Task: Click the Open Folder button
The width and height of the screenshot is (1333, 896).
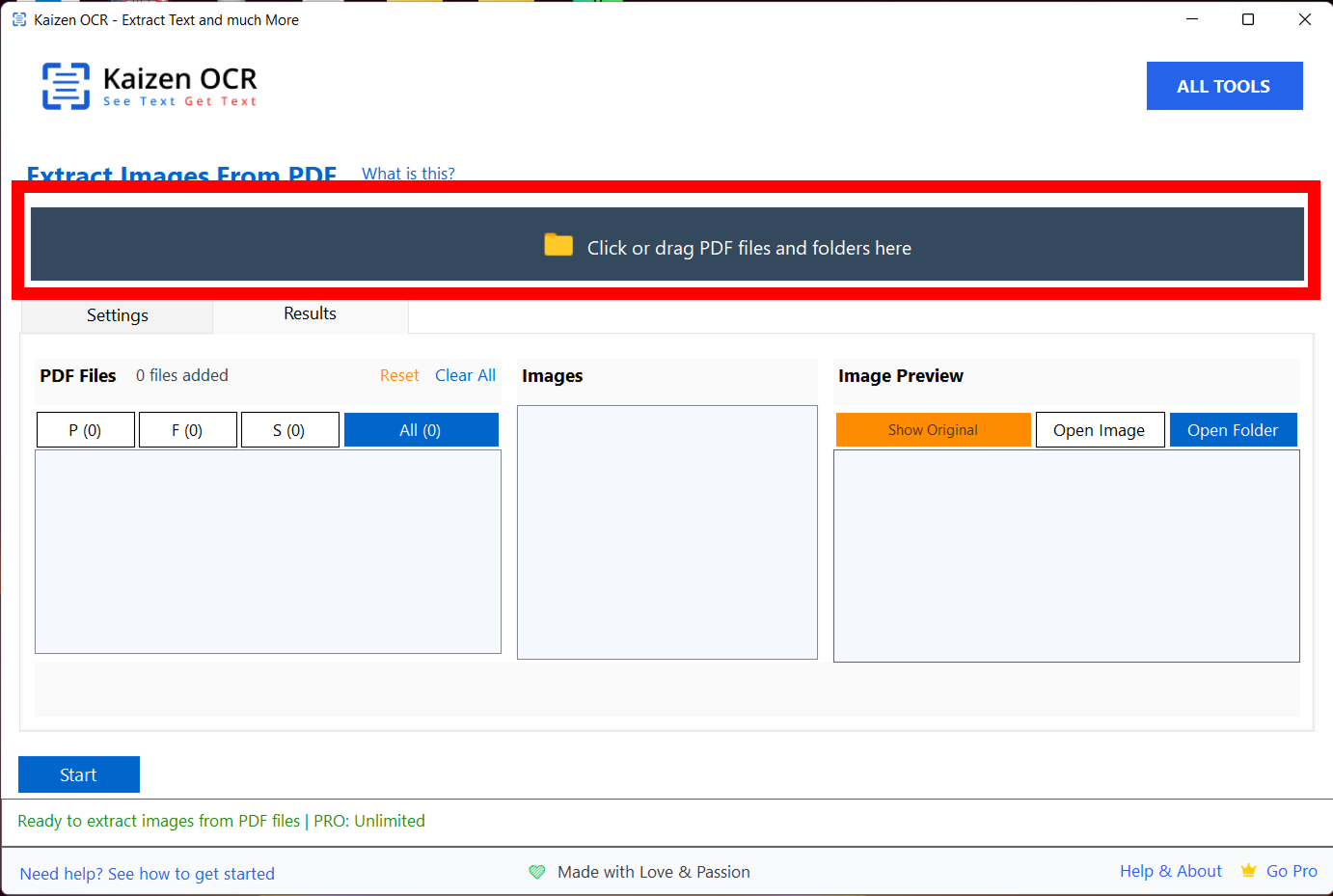Action: [1232, 430]
